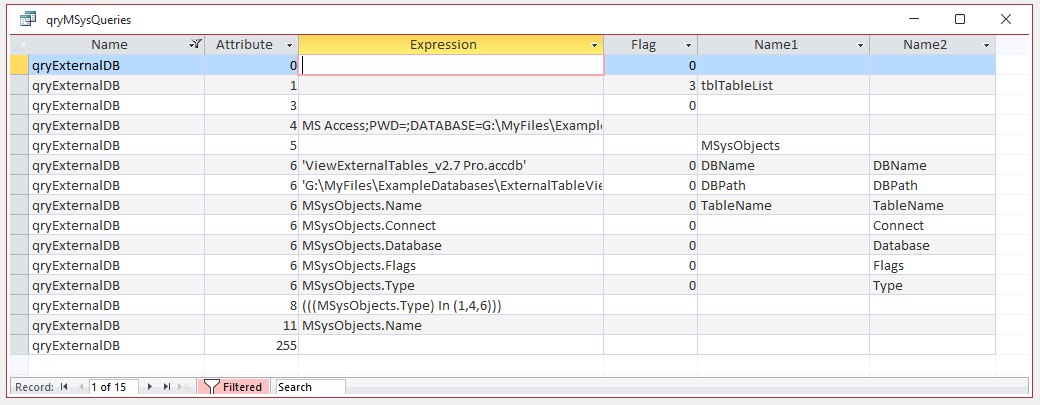Click the MSysObjects.Connect expression cell
Image resolution: width=1040 pixels, height=405 pixels.
451,225
